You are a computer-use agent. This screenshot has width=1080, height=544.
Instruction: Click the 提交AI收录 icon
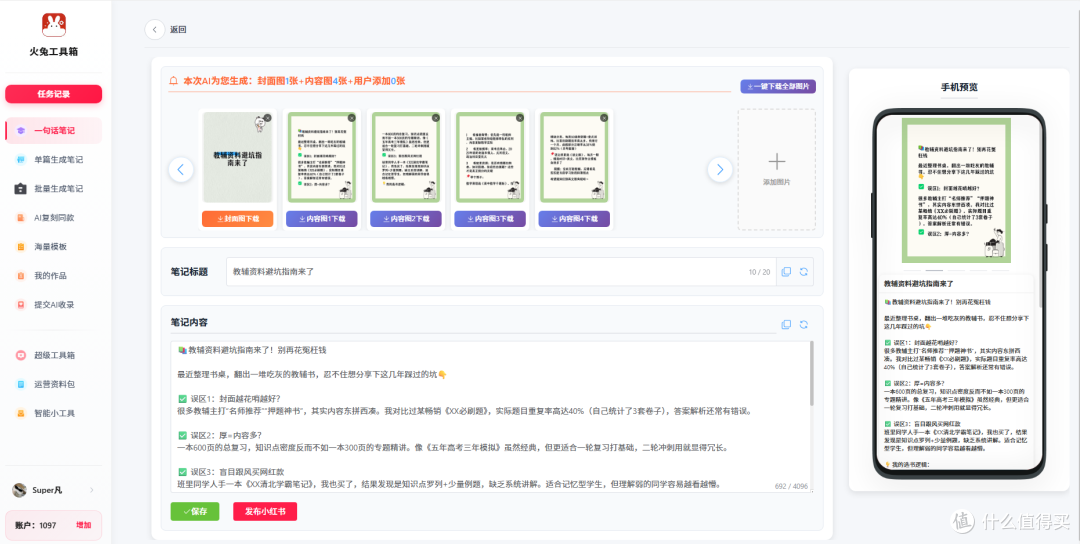pos(21,304)
